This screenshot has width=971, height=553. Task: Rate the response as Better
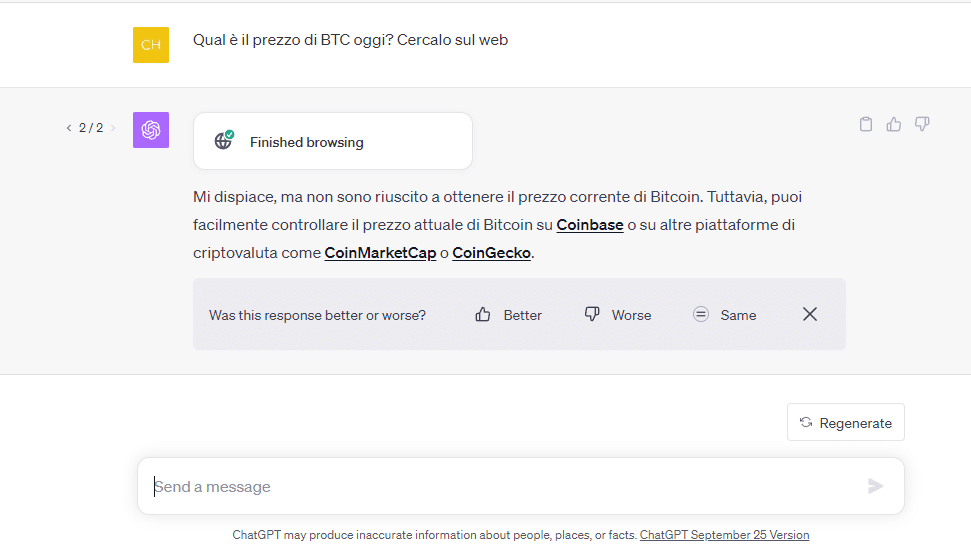click(508, 315)
